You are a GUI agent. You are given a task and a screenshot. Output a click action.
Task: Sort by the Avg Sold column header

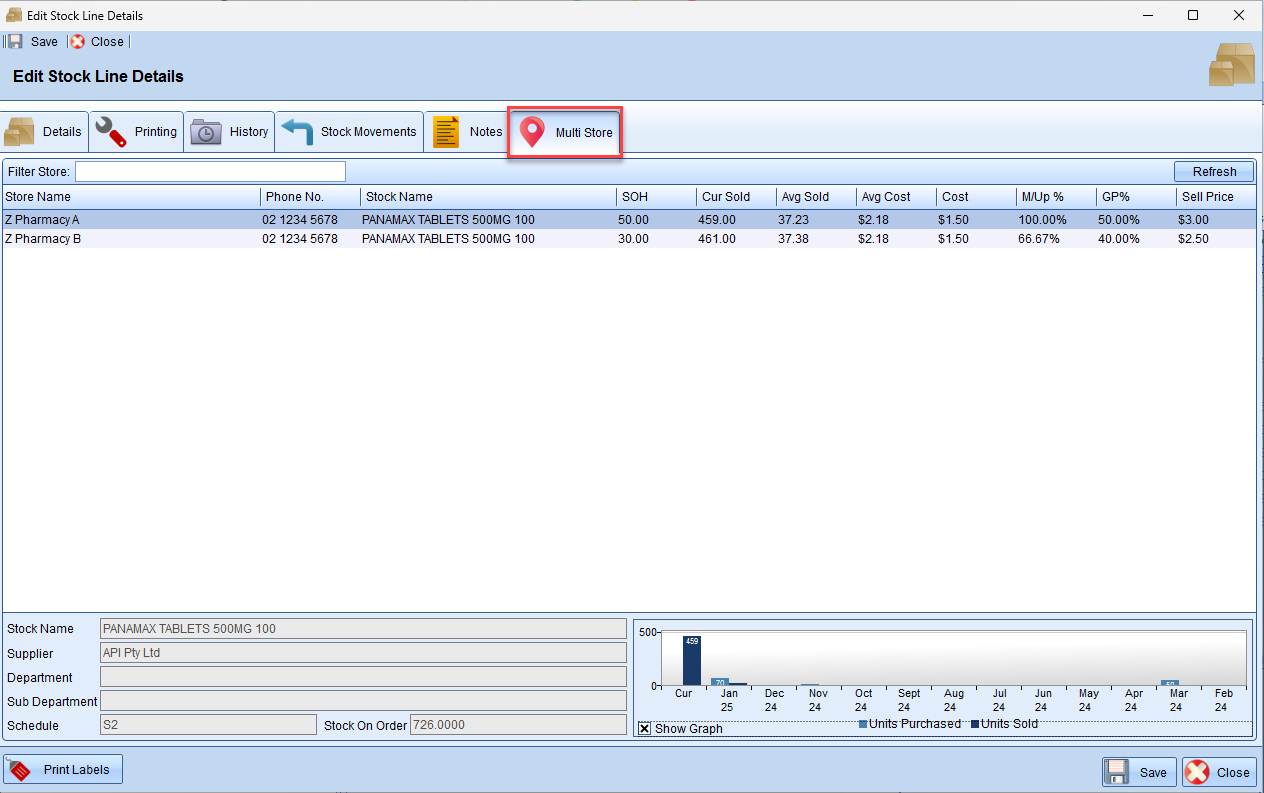pos(816,197)
